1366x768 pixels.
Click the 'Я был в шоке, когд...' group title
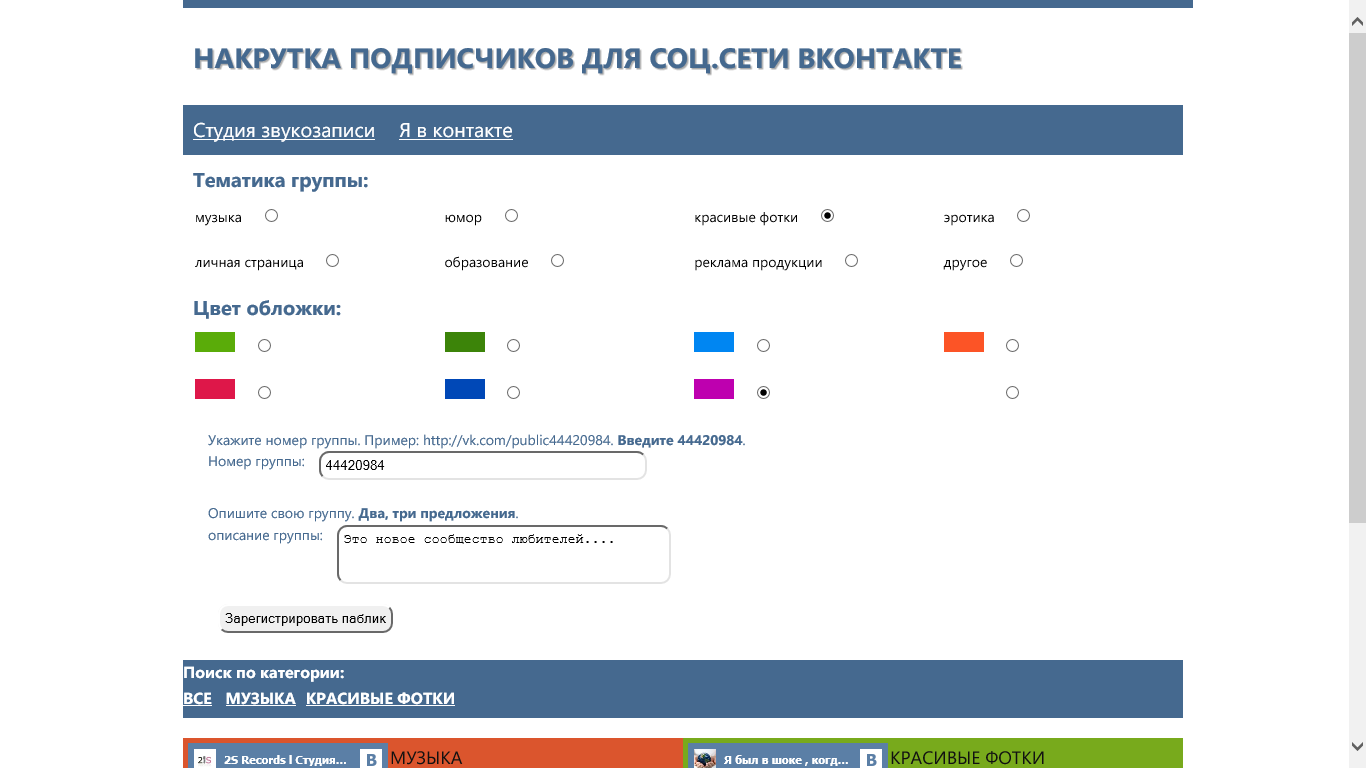785,760
